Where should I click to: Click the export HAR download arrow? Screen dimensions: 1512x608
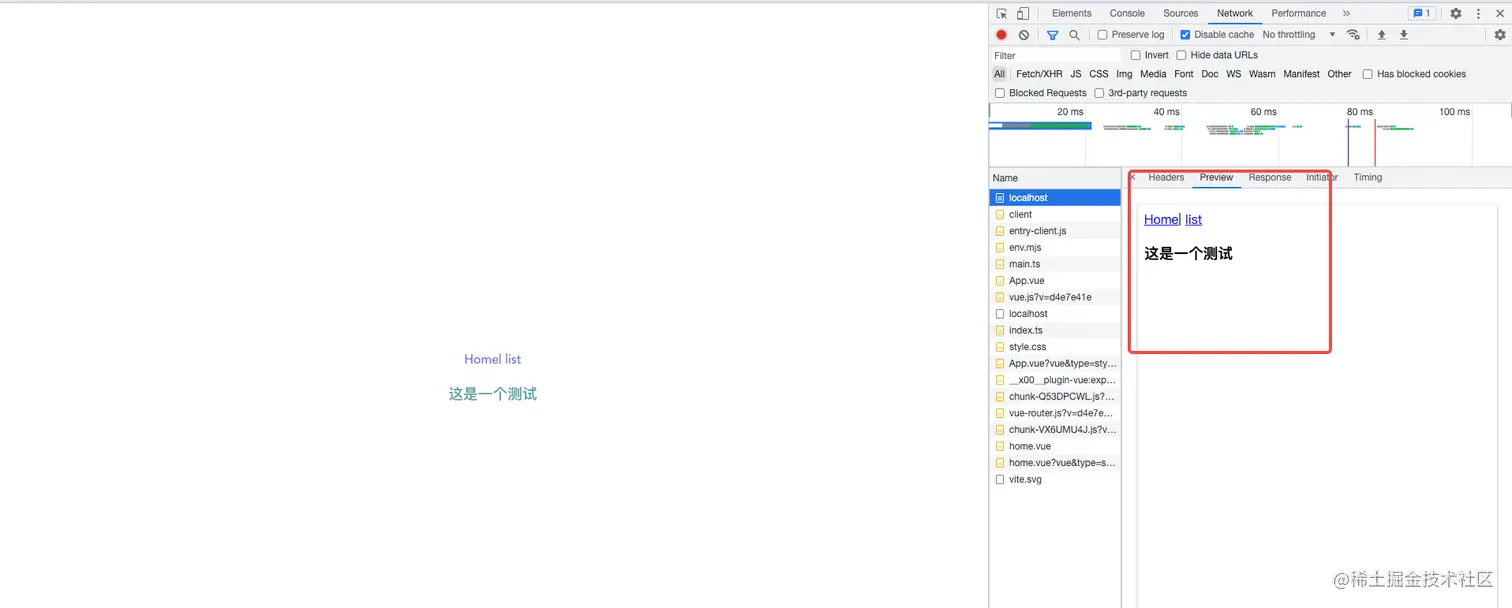click(x=1403, y=34)
